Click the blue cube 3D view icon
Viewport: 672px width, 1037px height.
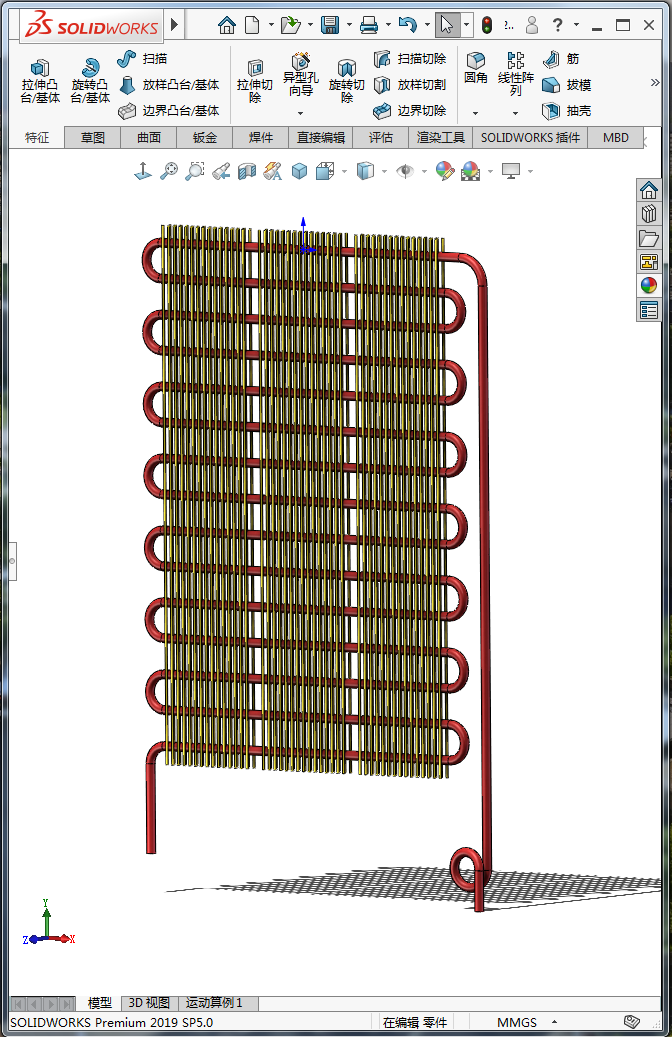click(300, 171)
